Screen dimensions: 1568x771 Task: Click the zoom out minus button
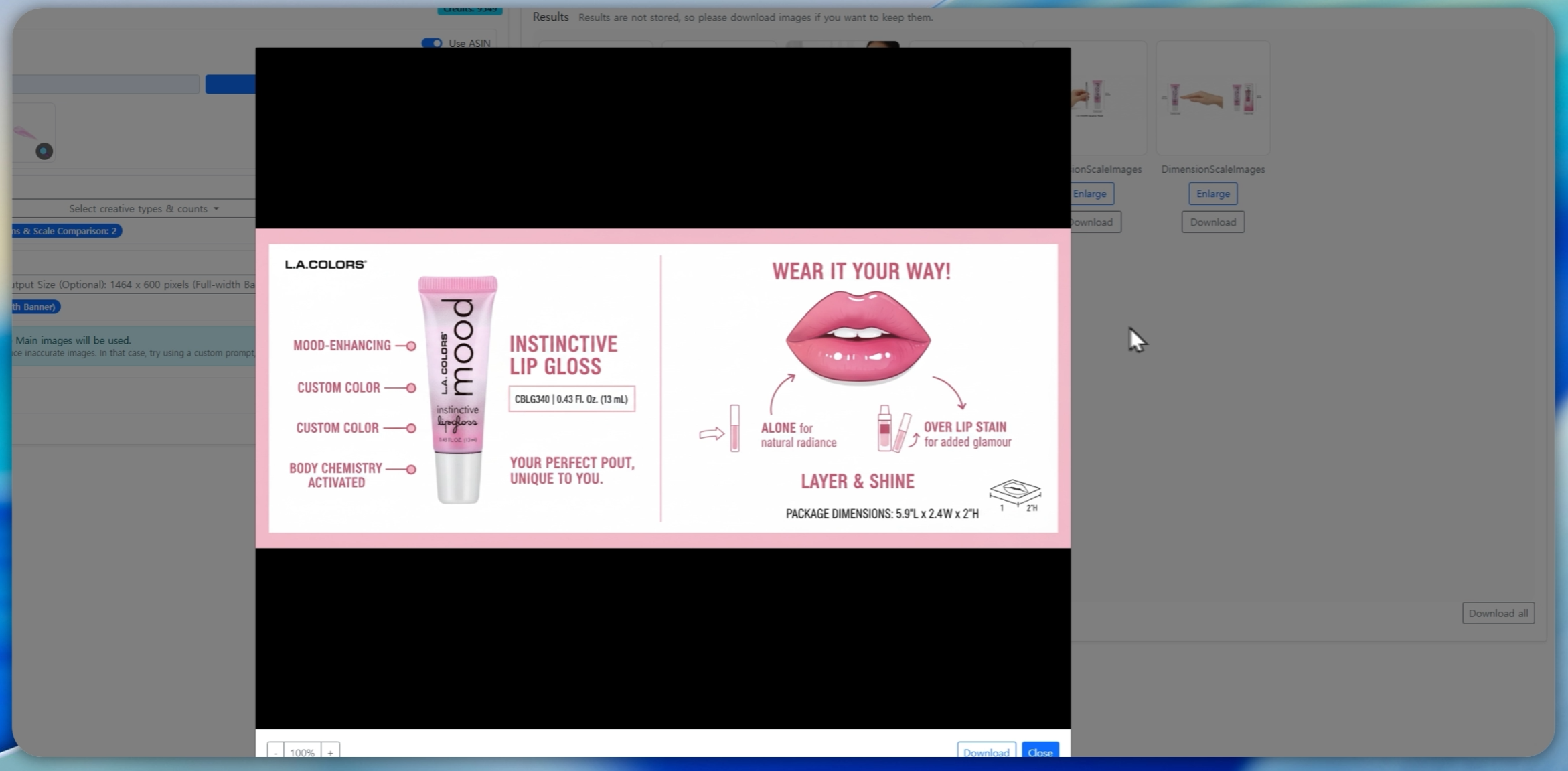(x=275, y=752)
